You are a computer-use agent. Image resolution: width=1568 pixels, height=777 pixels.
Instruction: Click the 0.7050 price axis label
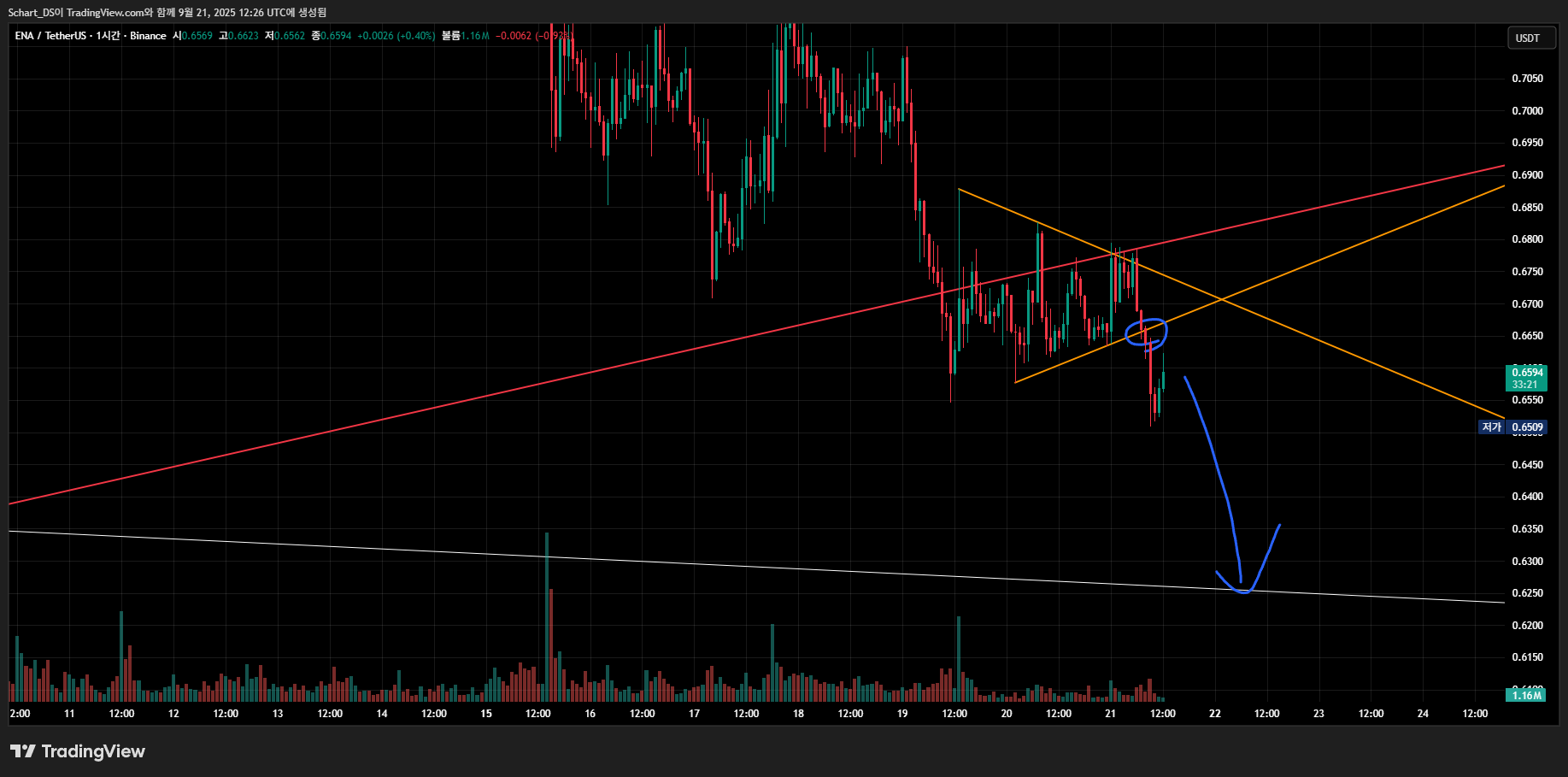tap(1527, 79)
